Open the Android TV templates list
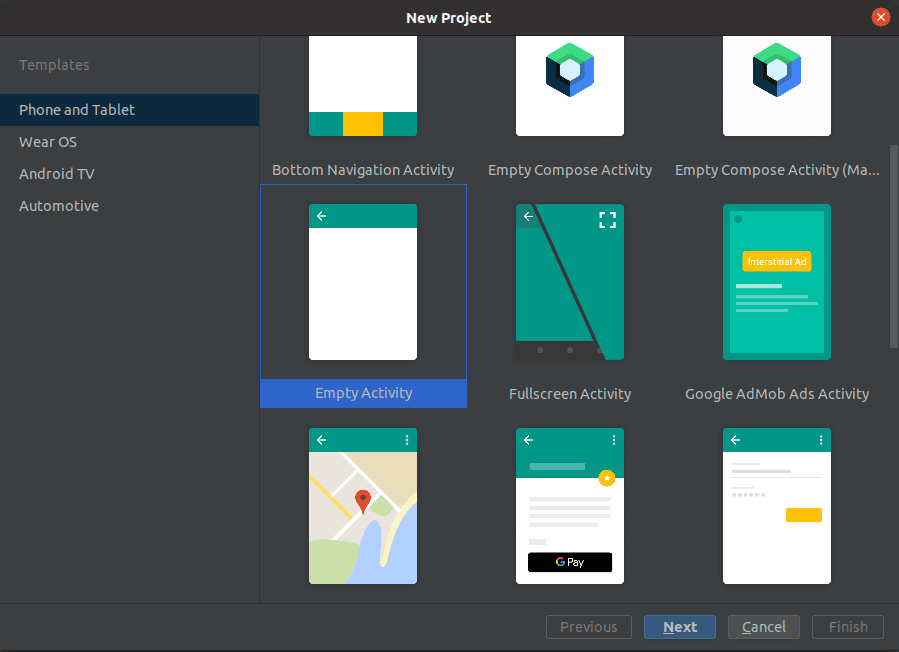 pyautogui.click(x=56, y=174)
